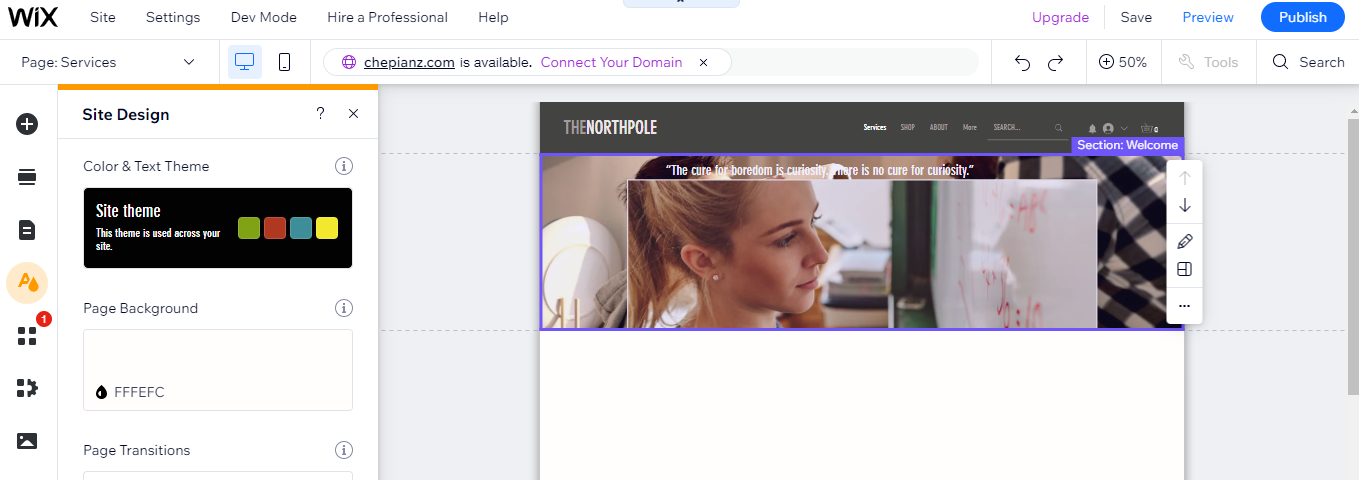Close the Site Design panel
The width and height of the screenshot is (1359, 480).
pyautogui.click(x=353, y=114)
